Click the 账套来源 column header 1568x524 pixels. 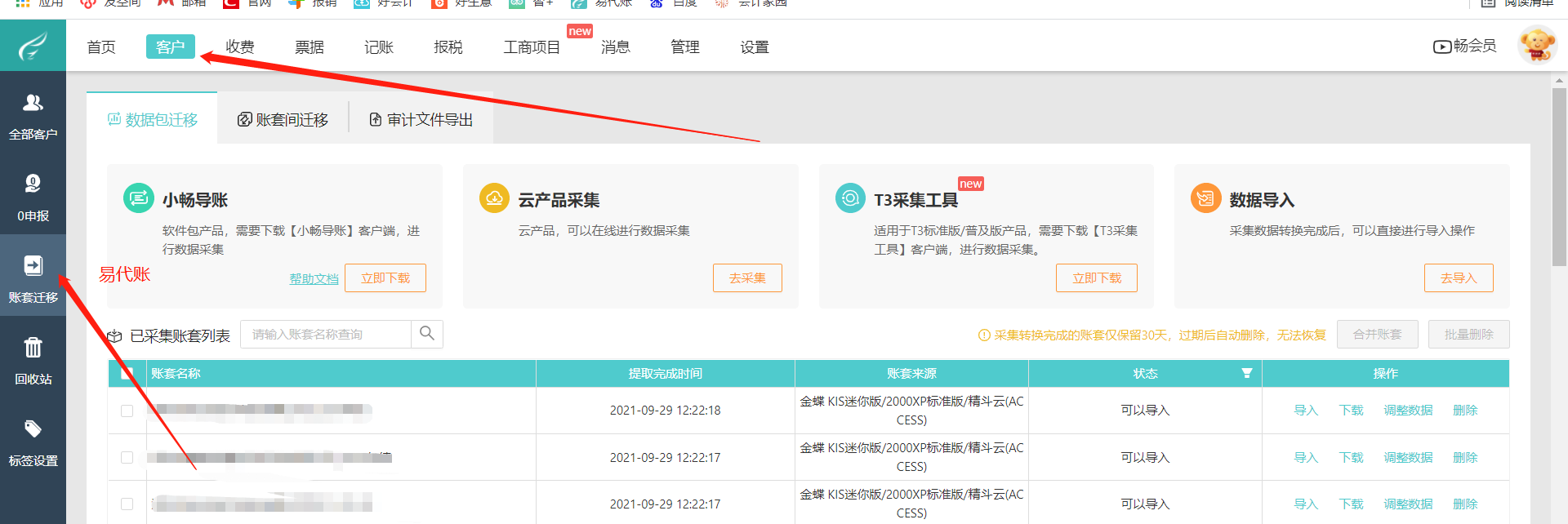(x=911, y=373)
